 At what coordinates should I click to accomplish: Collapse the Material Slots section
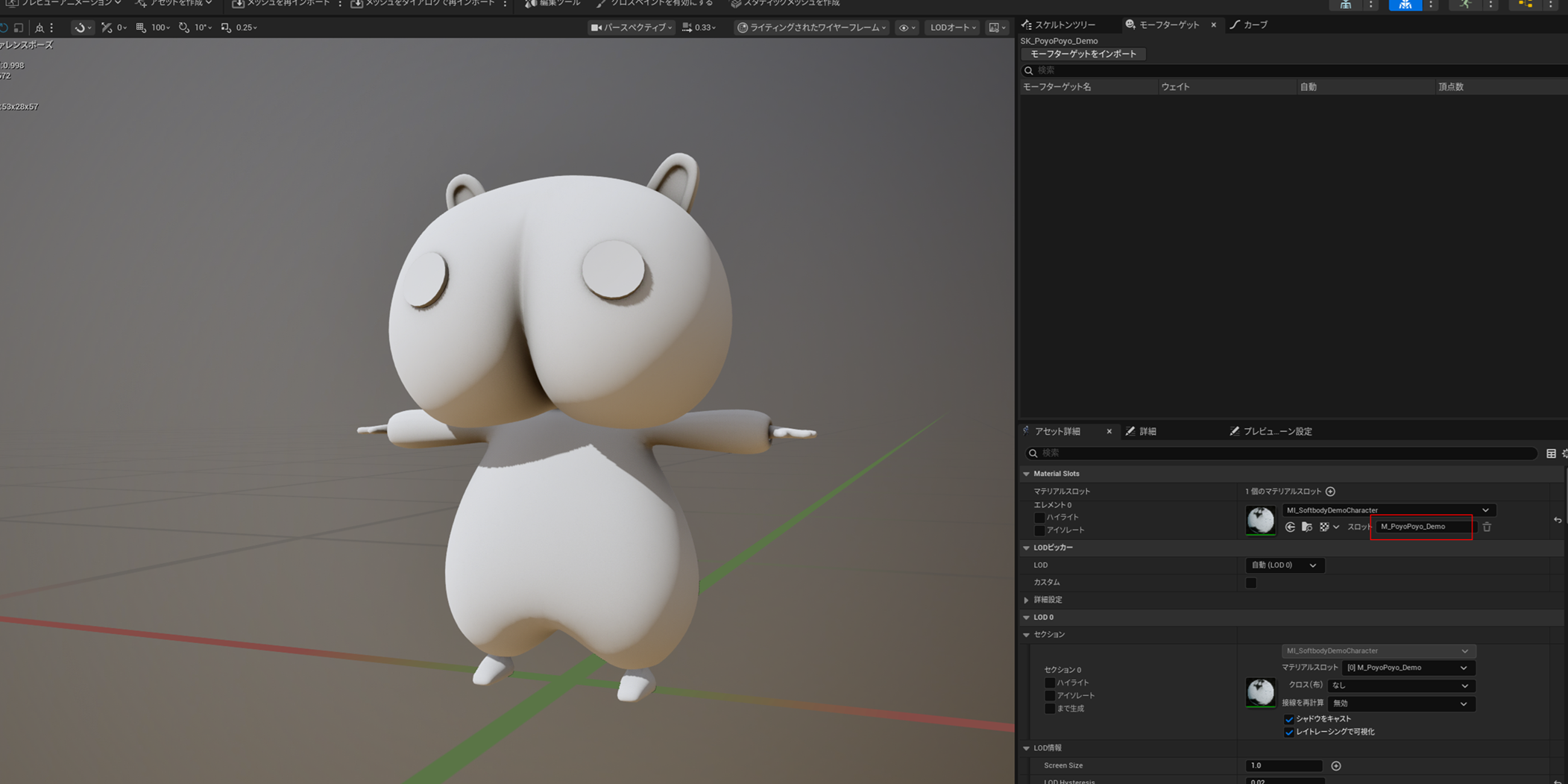point(1027,474)
